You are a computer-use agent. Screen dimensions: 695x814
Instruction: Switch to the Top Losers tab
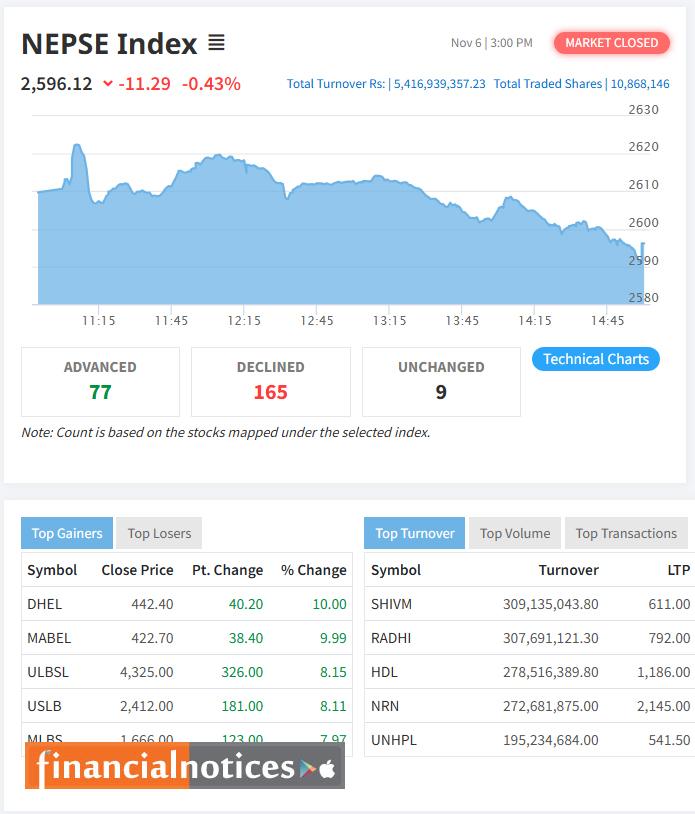click(x=157, y=533)
